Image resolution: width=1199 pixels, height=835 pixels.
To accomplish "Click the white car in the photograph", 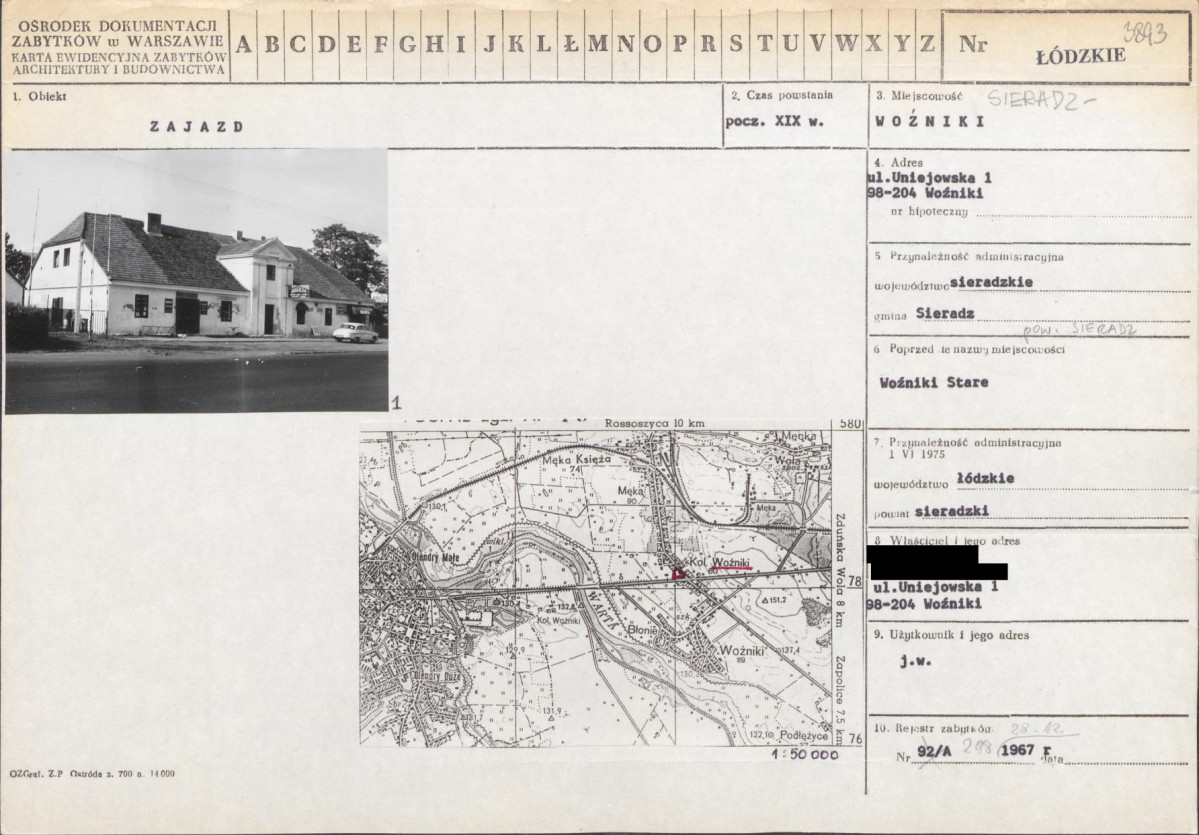I will pos(355,333).
